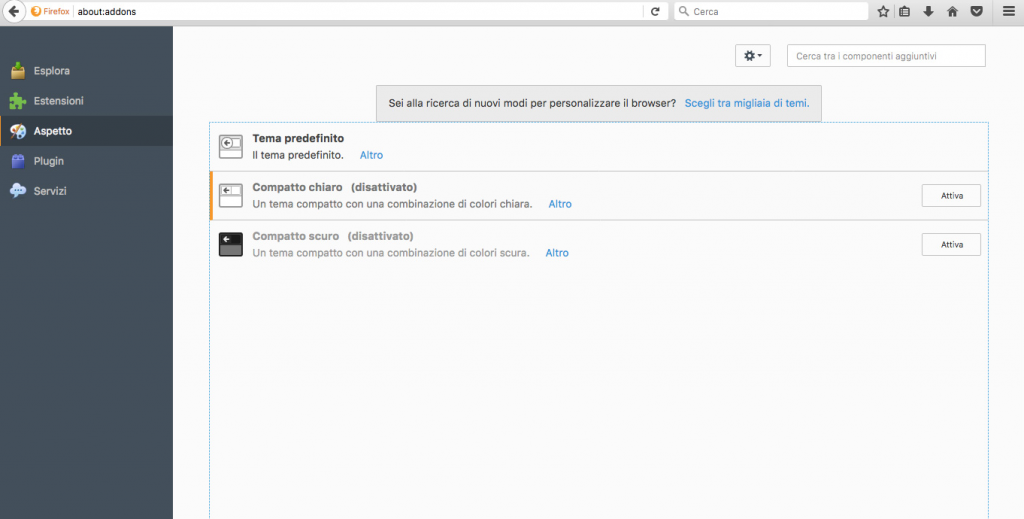Image resolution: width=1024 pixels, height=519 pixels.
Task: Click the description 'Il tema predefinito.'
Action: point(298,155)
